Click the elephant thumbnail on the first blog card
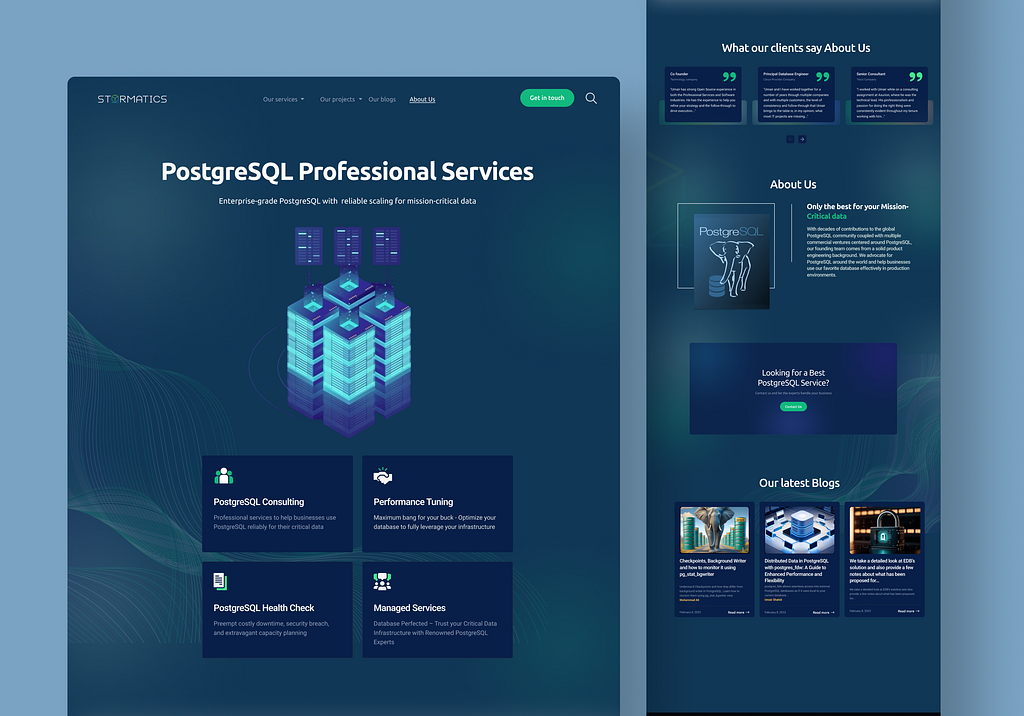 [x=714, y=530]
